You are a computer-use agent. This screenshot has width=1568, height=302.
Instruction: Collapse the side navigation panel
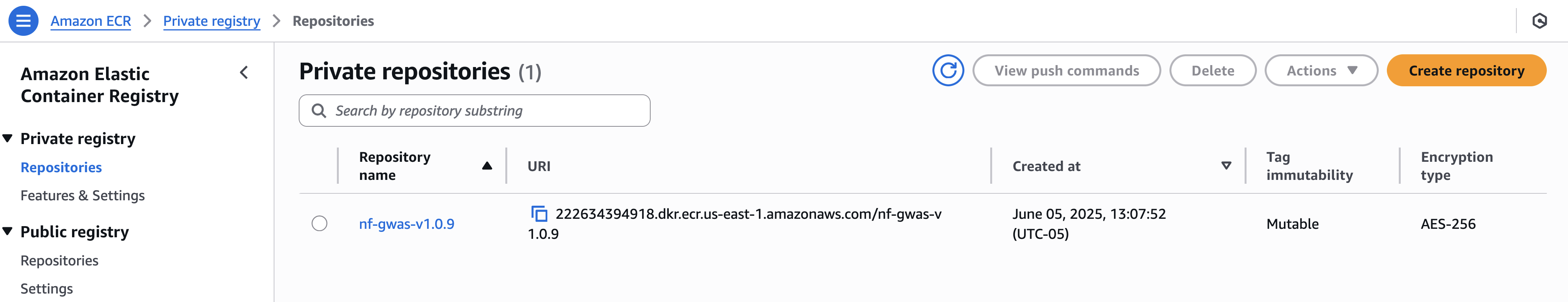click(244, 73)
